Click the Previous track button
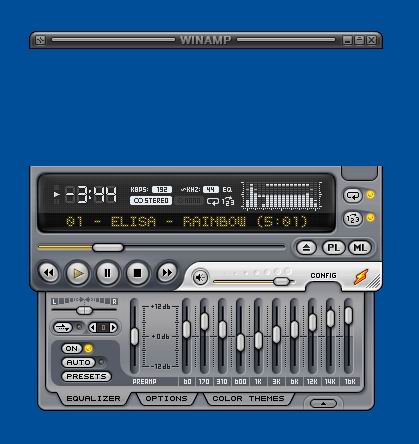 click(49, 273)
